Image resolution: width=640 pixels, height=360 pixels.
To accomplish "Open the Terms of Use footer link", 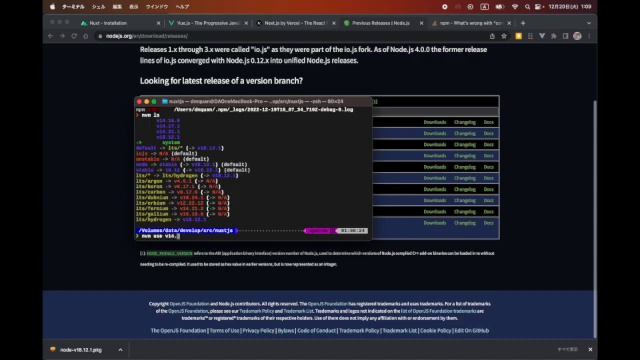I will (224, 331).
